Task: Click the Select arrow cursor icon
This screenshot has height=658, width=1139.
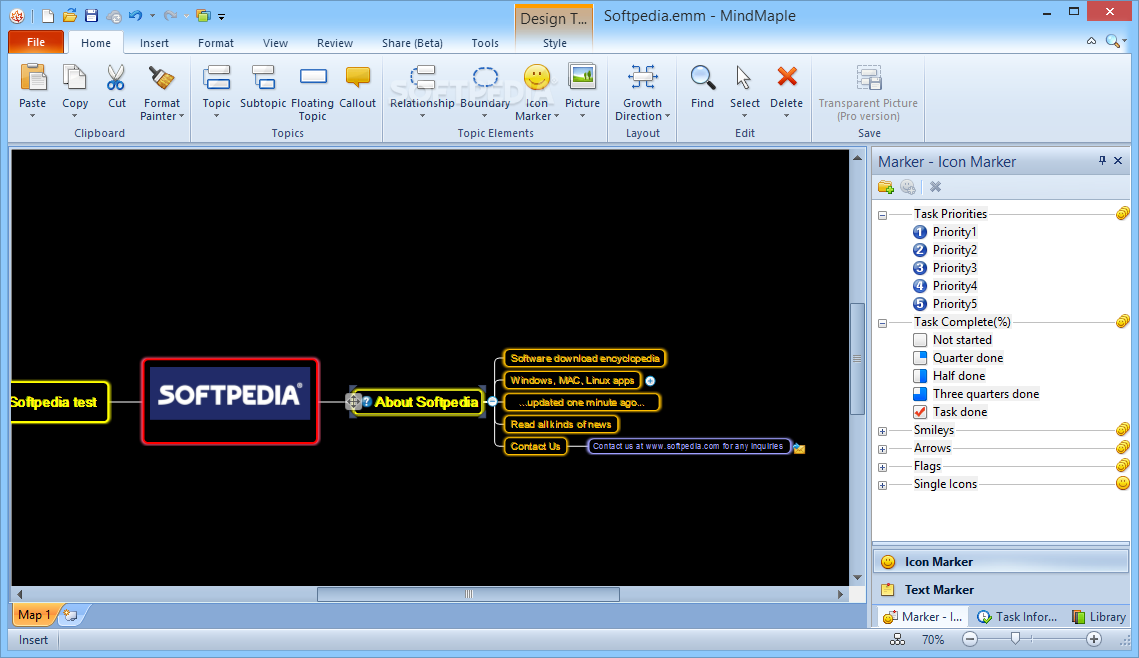Action: click(744, 78)
